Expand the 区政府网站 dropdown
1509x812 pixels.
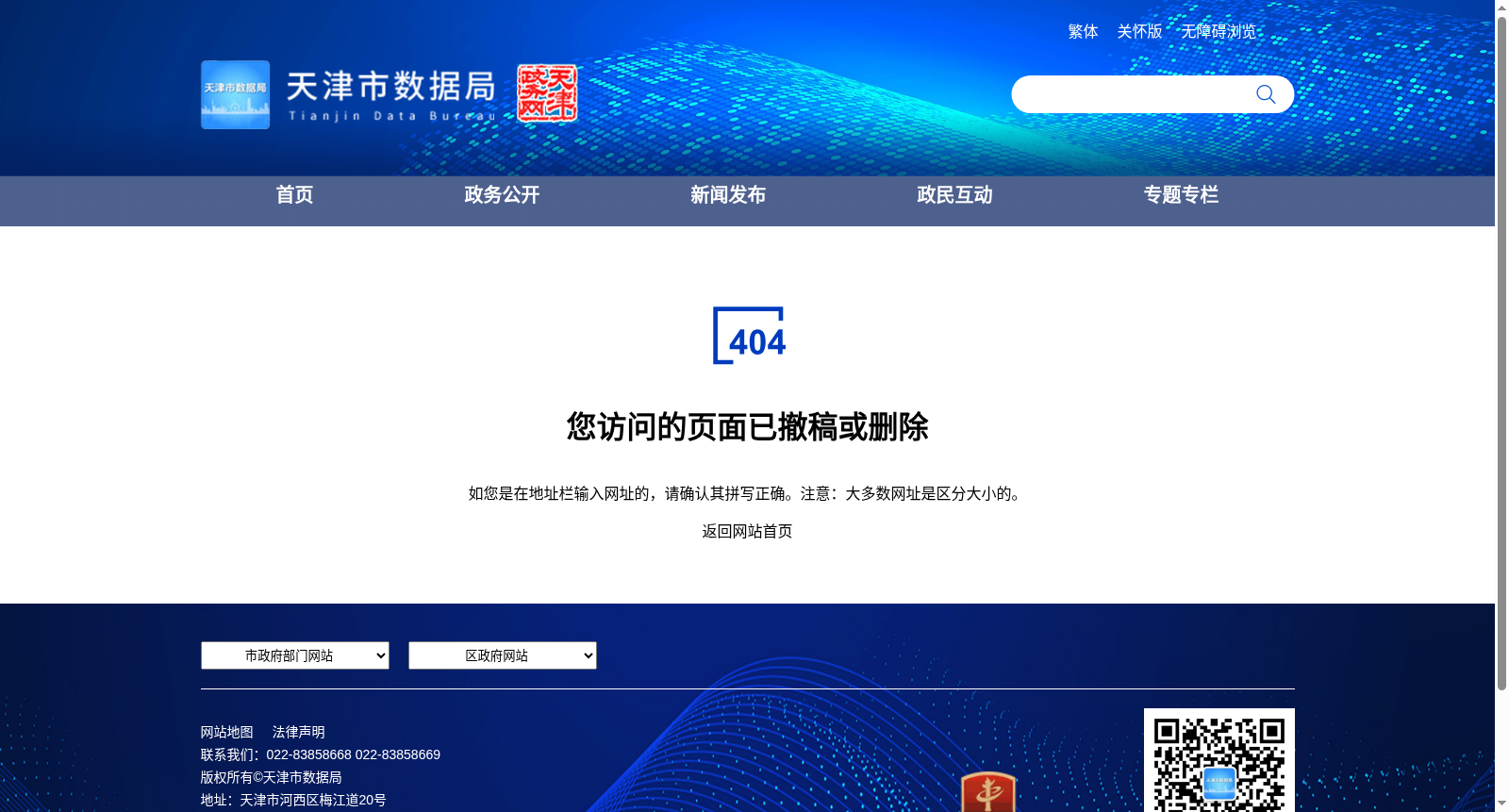tap(503, 655)
